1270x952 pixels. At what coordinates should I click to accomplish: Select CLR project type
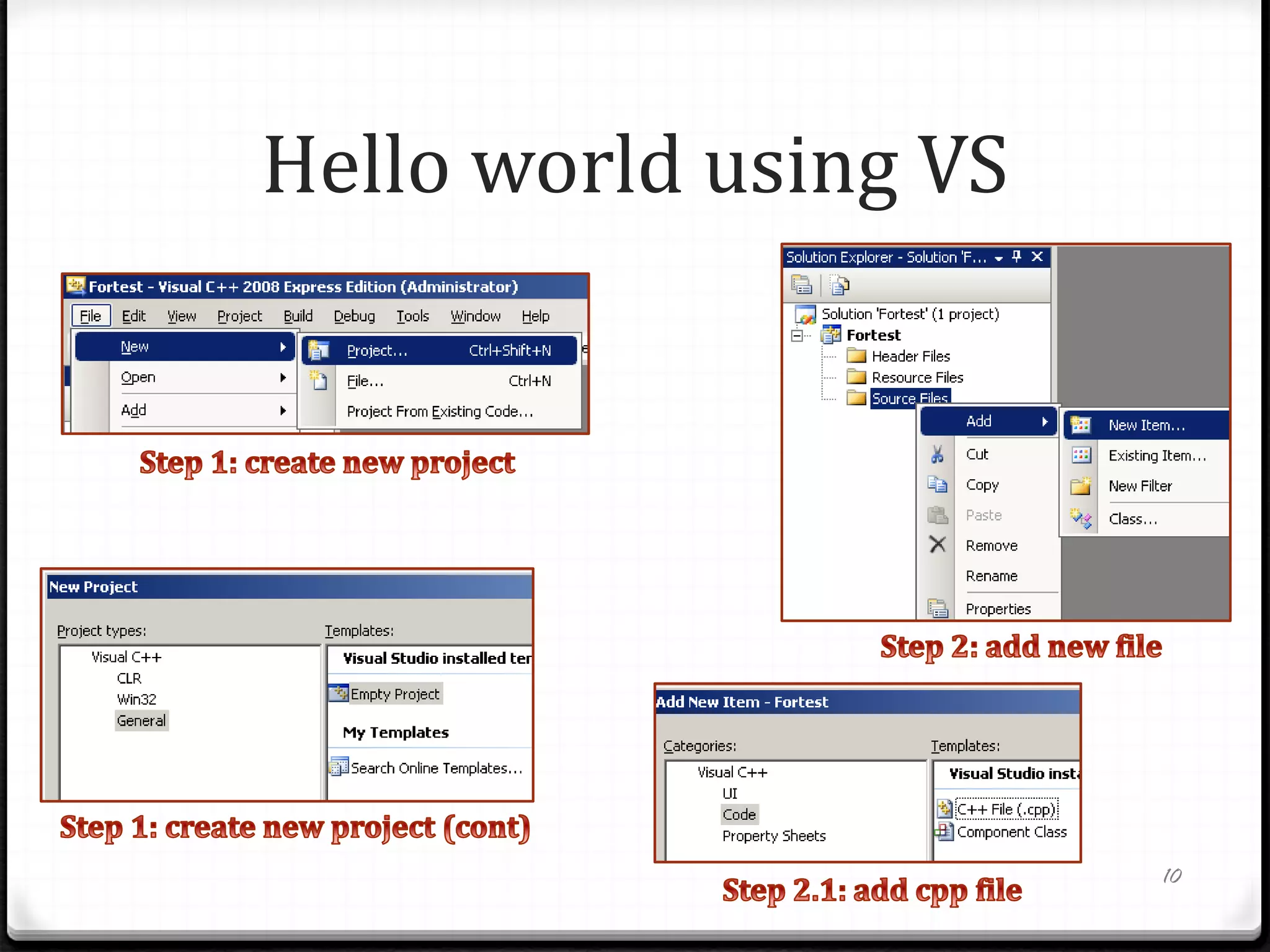[129, 679]
